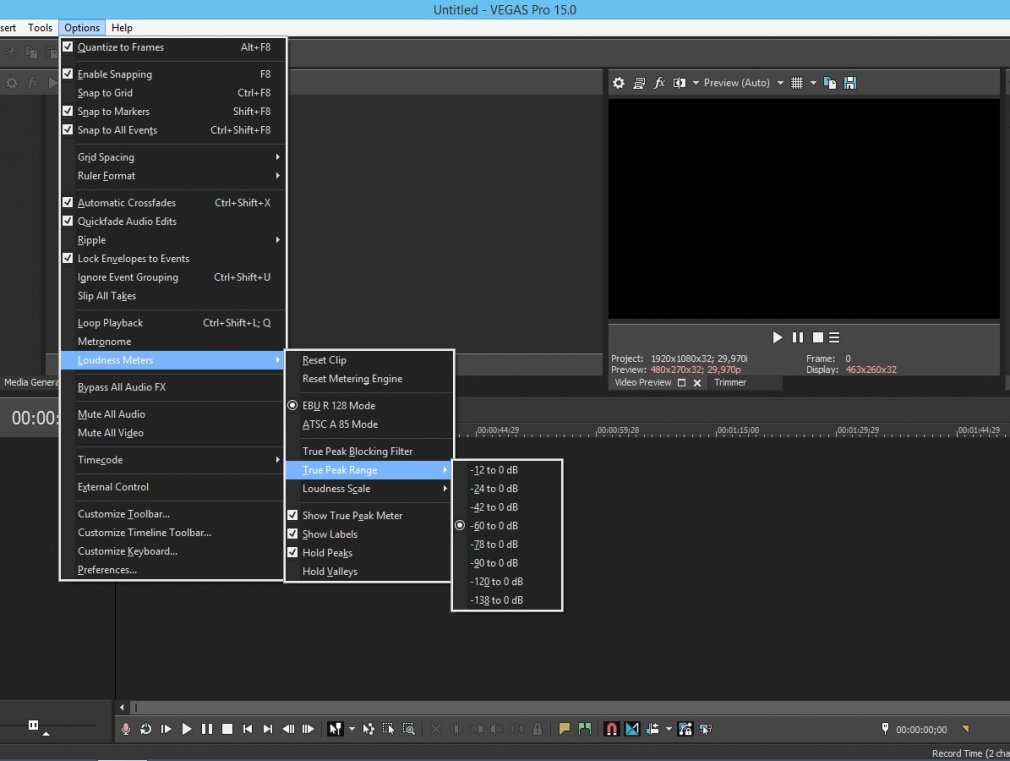
Task: Click Play button in timeline transport
Action: 186,729
